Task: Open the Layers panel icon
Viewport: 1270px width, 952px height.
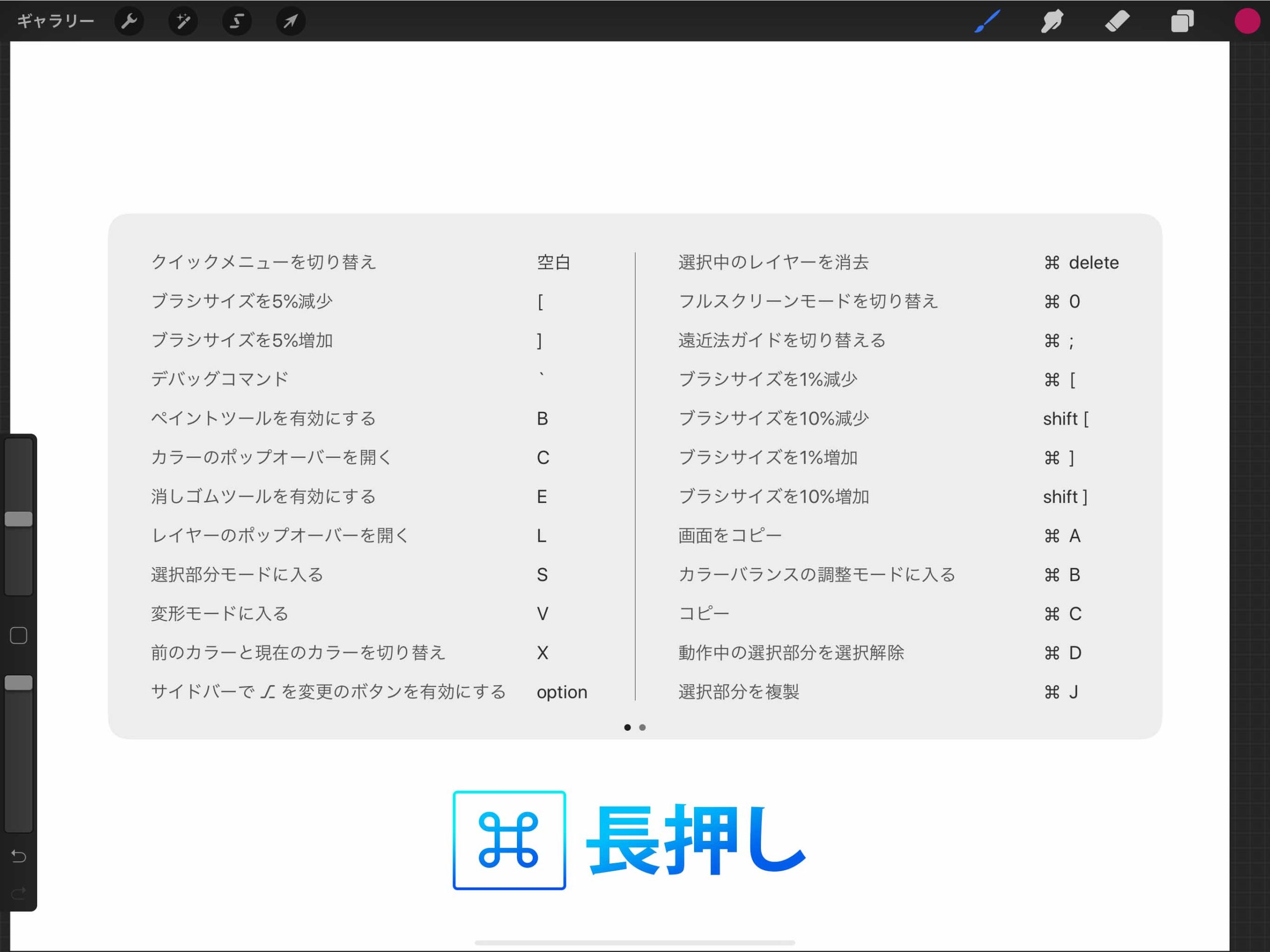Action: pos(1182,21)
